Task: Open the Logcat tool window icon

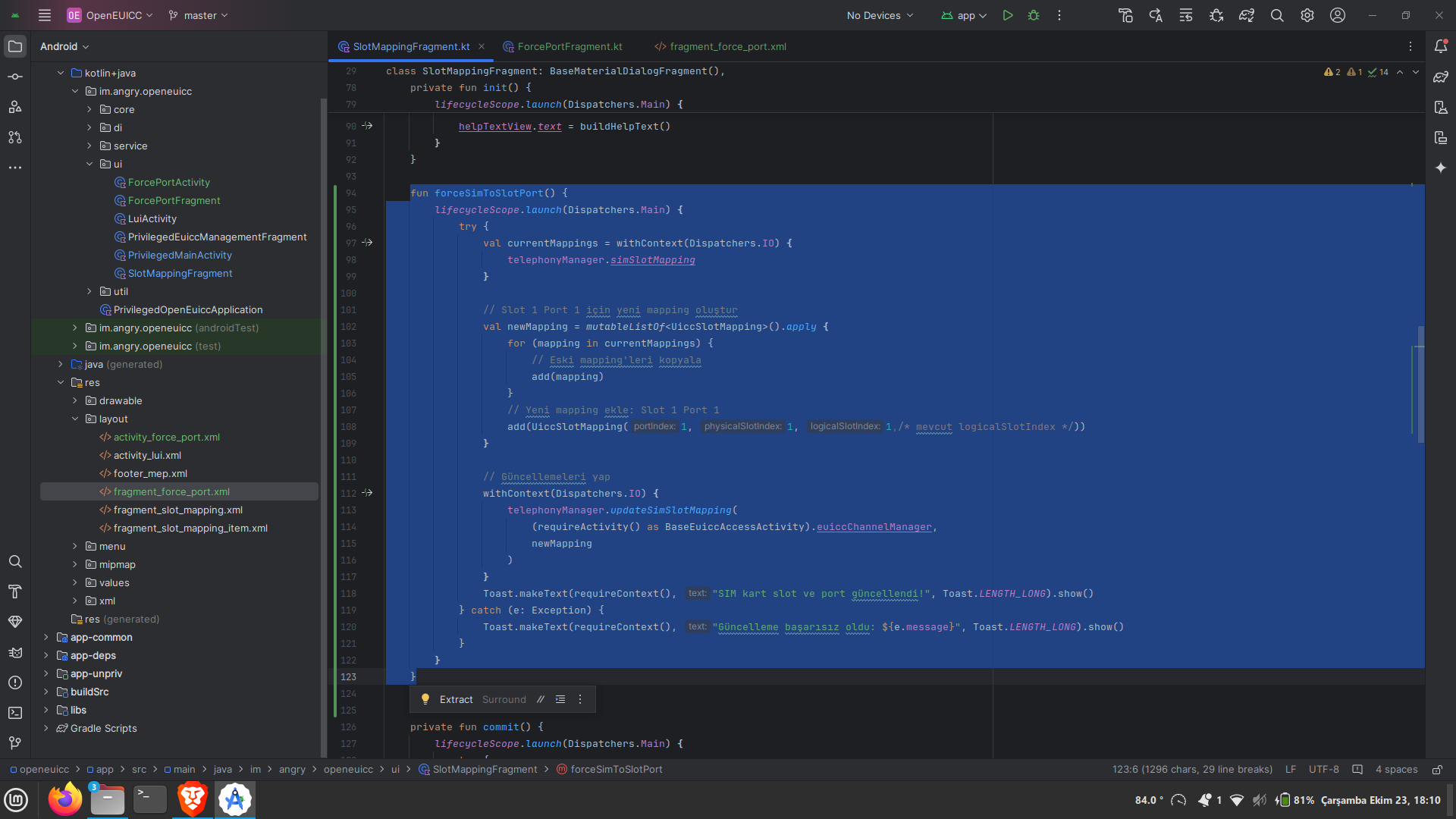Action: (15, 652)
